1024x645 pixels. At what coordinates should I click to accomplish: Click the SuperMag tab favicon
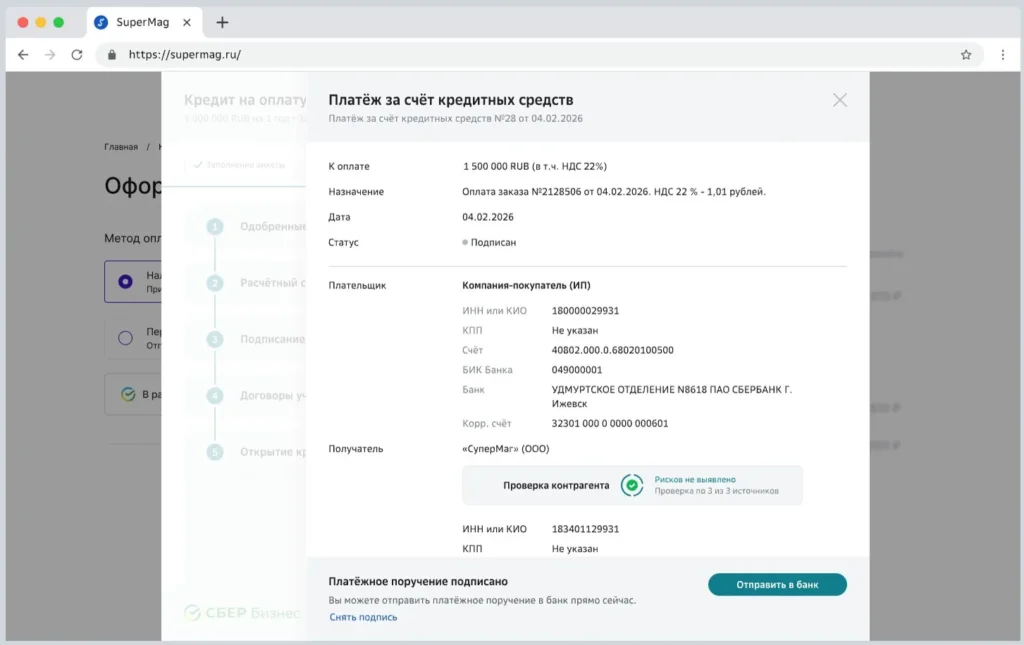tap(101, 22)
